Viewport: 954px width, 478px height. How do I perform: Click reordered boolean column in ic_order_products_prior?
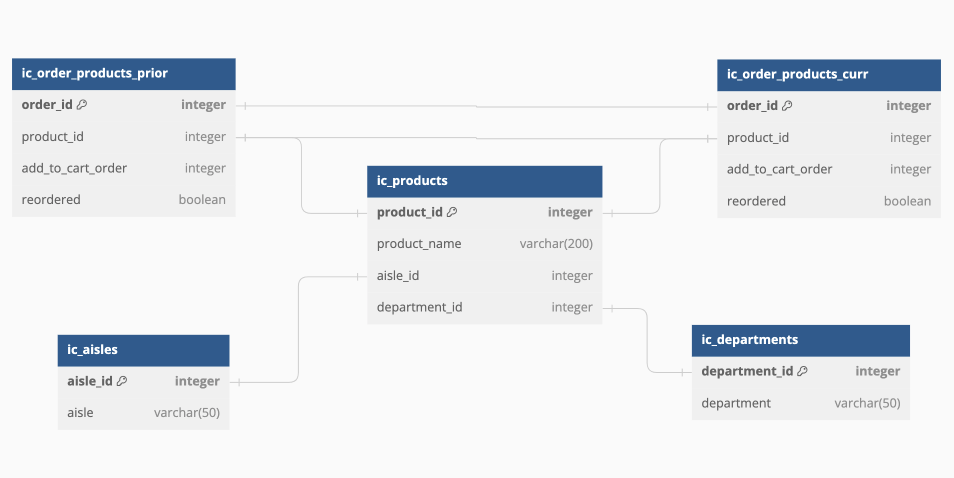123,200
